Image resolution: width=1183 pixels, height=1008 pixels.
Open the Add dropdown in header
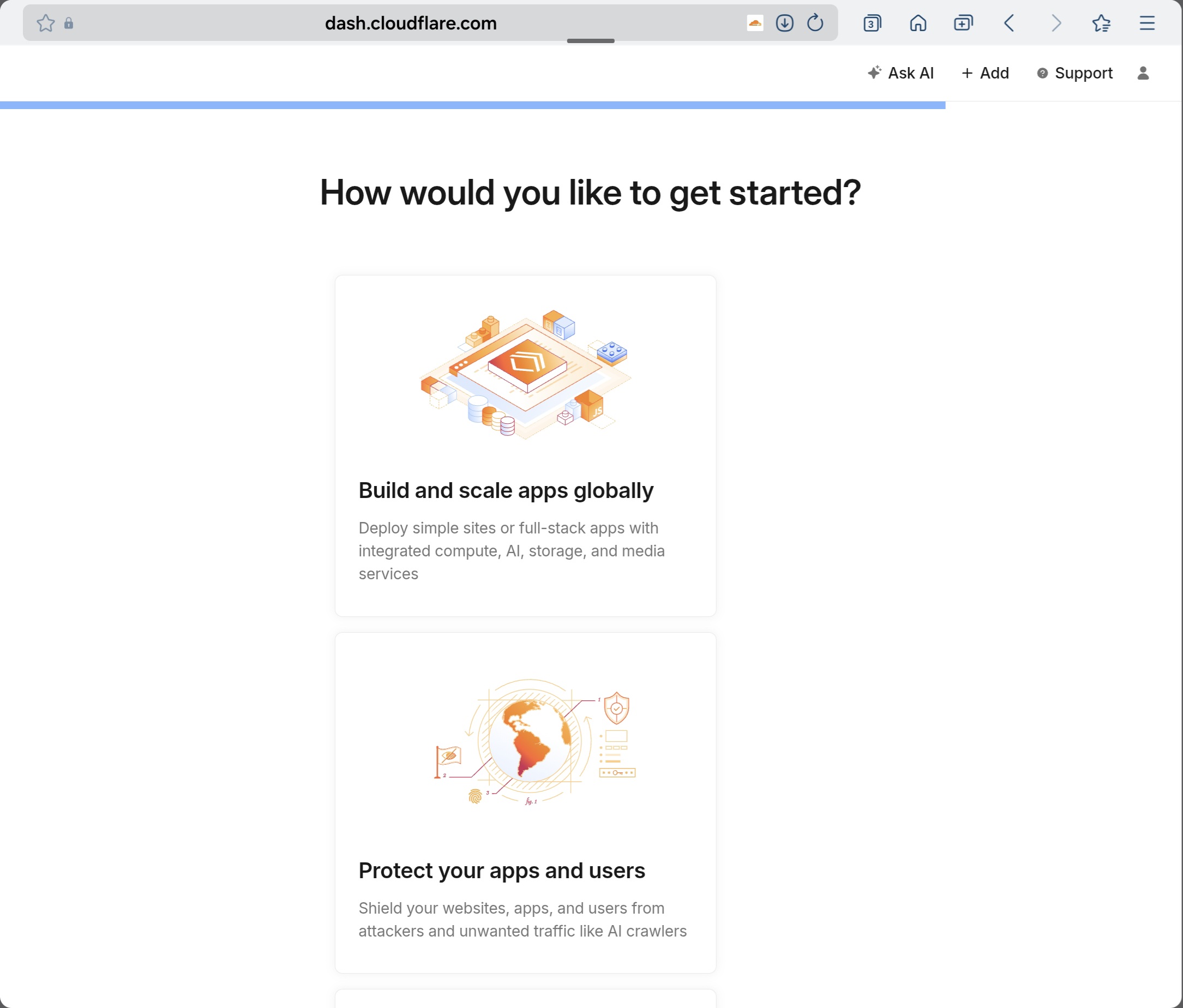click(x=986, y=73)
